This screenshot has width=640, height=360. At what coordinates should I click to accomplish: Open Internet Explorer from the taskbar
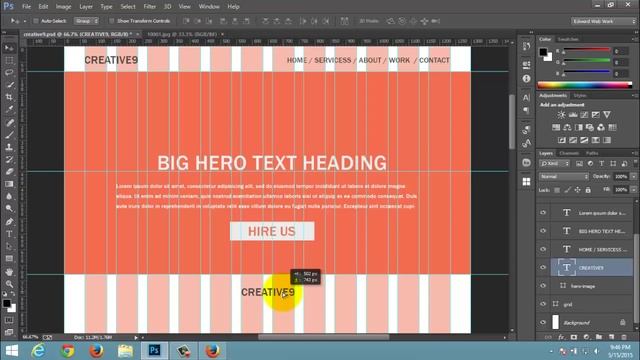[x=39, y=351]
